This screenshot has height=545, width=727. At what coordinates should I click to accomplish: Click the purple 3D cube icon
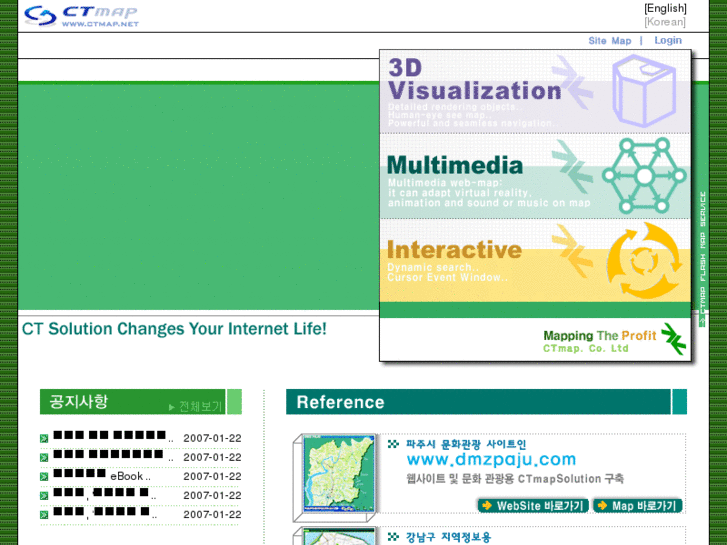tap(644, 90)
